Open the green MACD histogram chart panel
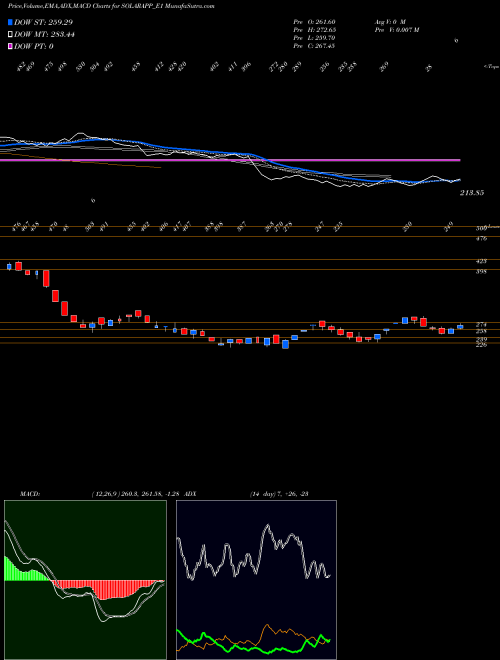 point(85,580)
